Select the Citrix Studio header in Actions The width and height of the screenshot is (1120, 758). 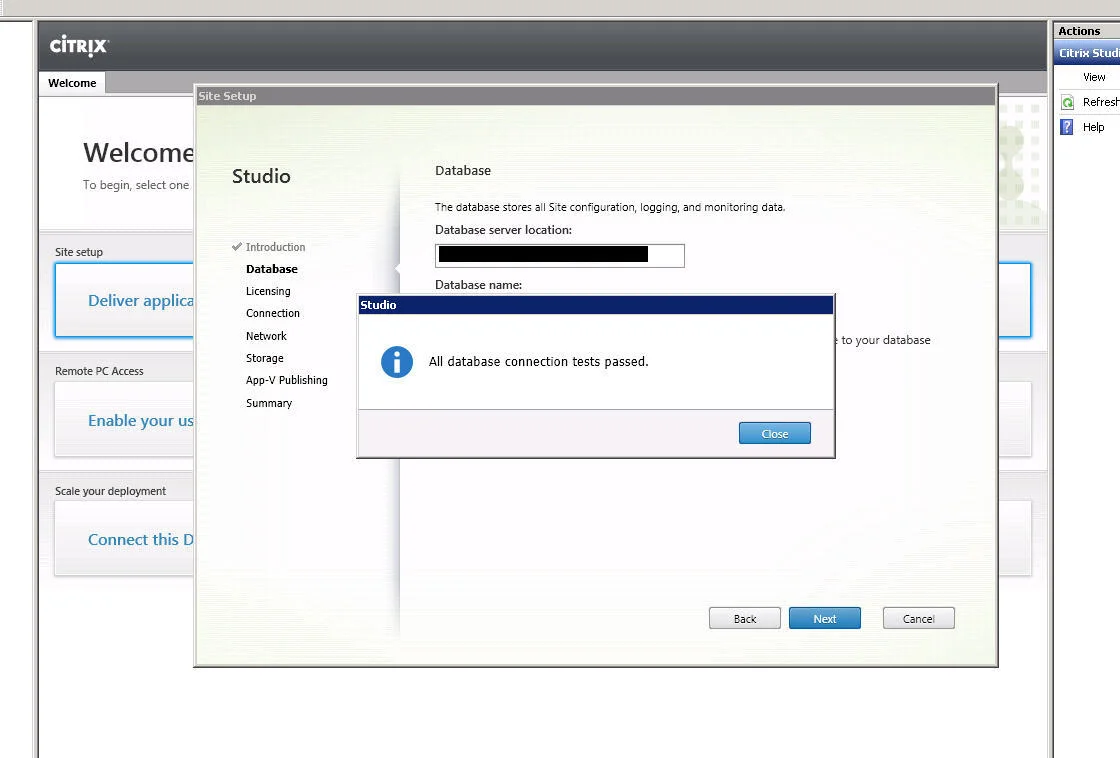(x=1087, y=53)
